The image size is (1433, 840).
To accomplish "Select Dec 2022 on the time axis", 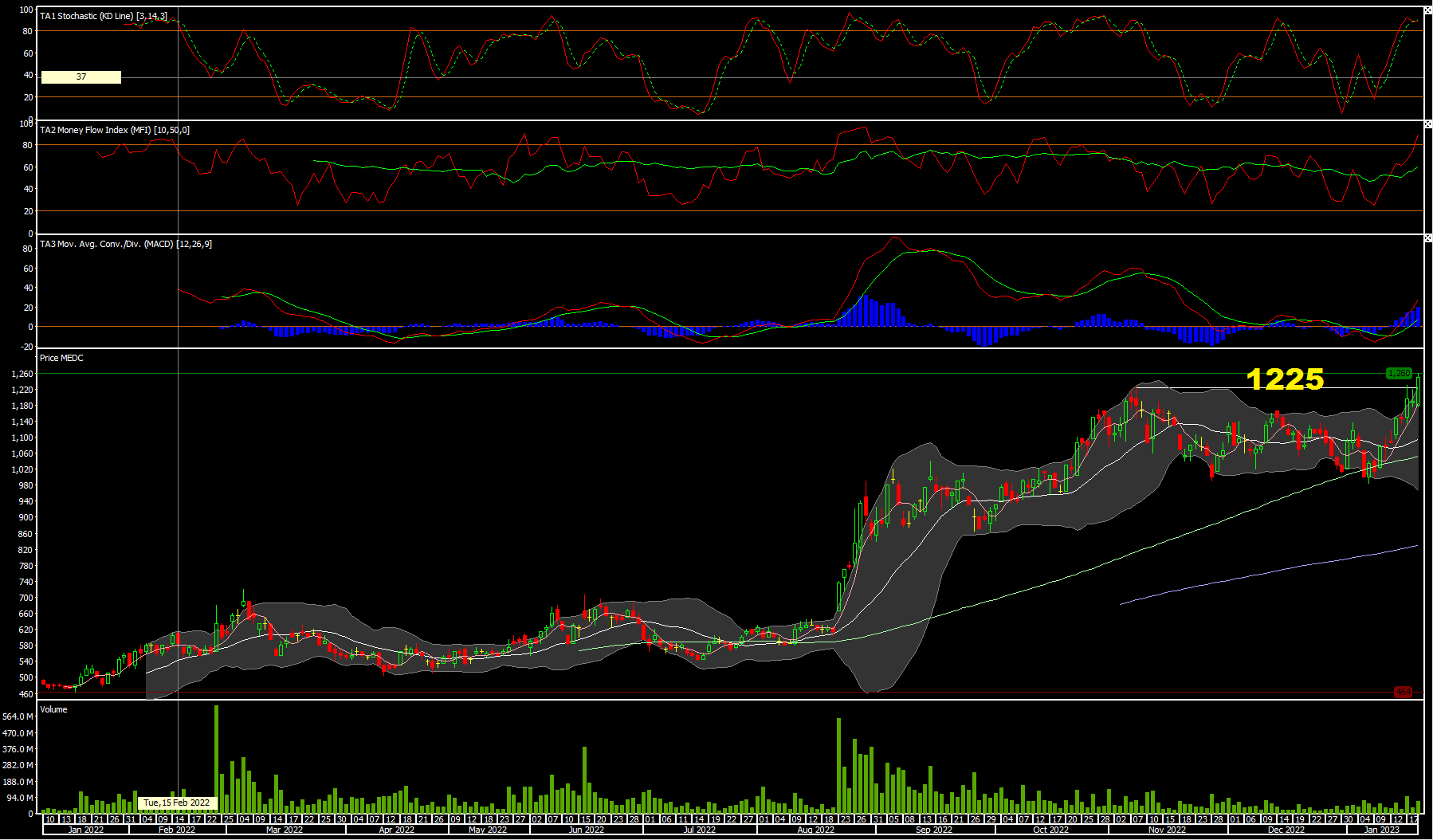I will click(1286, 830).
